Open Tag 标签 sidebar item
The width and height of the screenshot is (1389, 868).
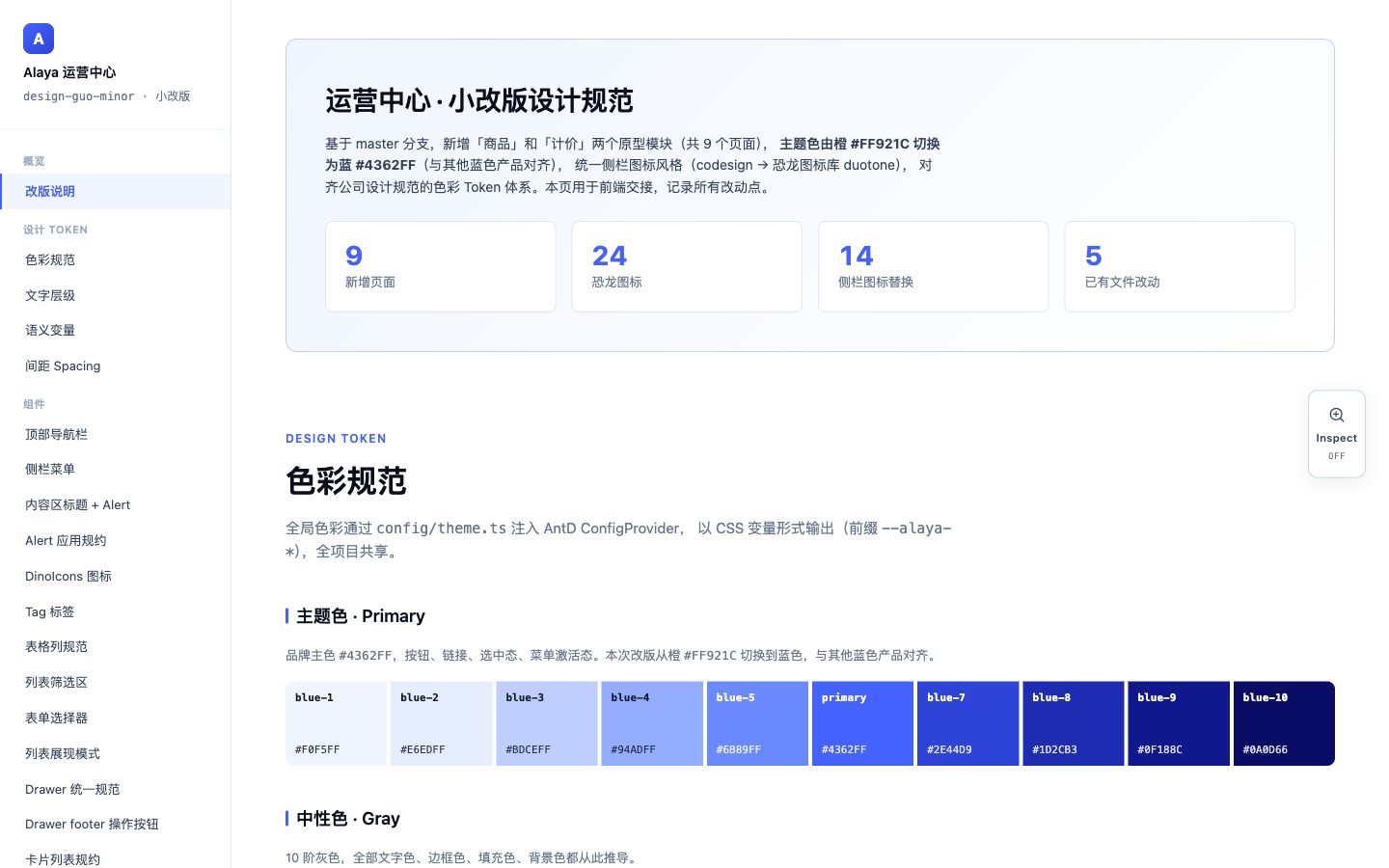(x=115, y=611)
